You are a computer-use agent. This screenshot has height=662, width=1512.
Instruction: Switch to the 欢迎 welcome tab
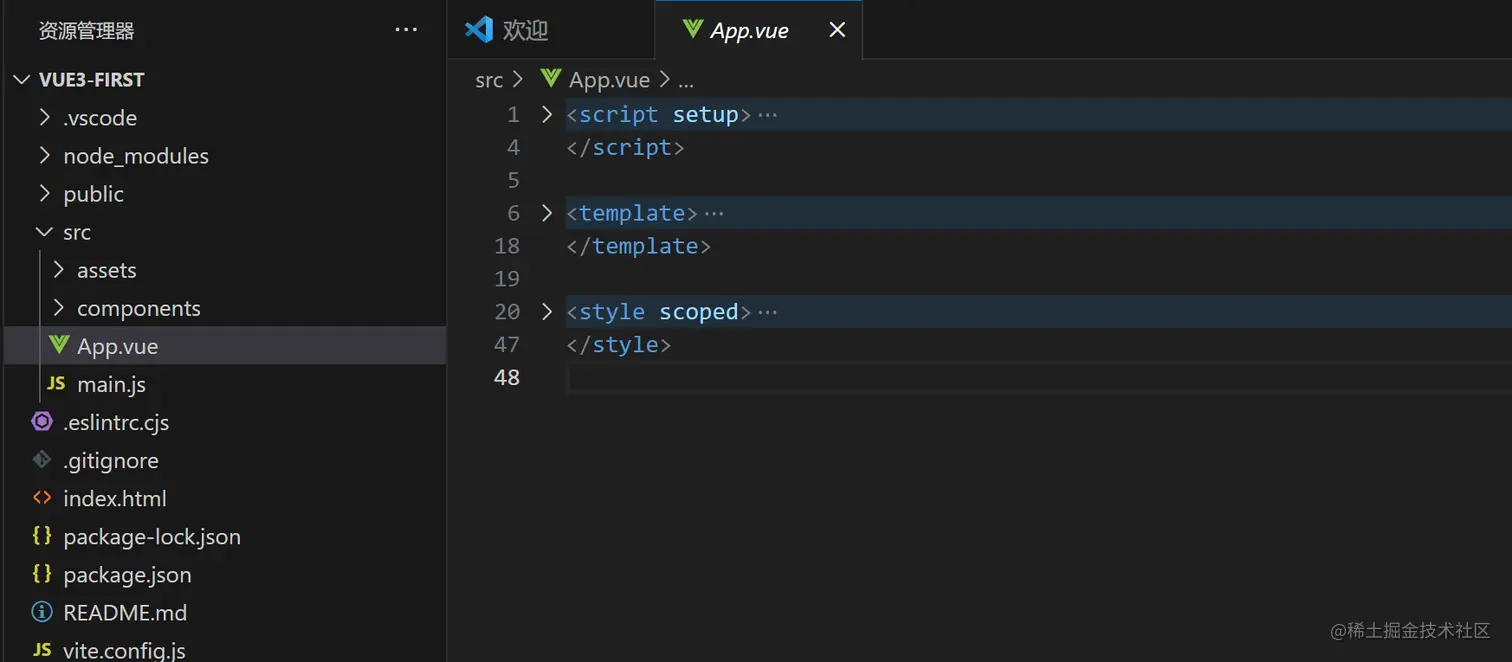point(509,30)
